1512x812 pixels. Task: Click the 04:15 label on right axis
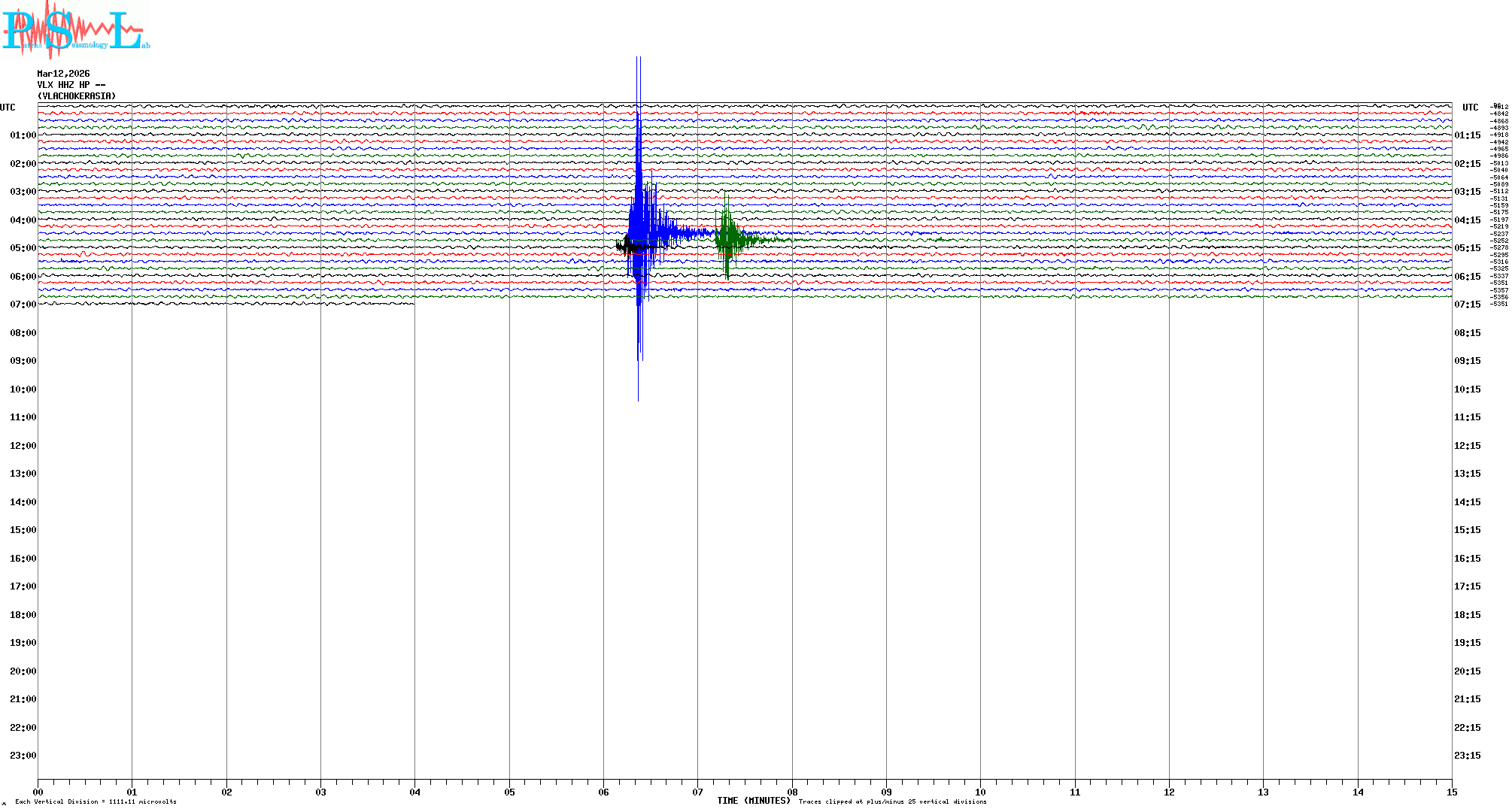[1467, 220]
